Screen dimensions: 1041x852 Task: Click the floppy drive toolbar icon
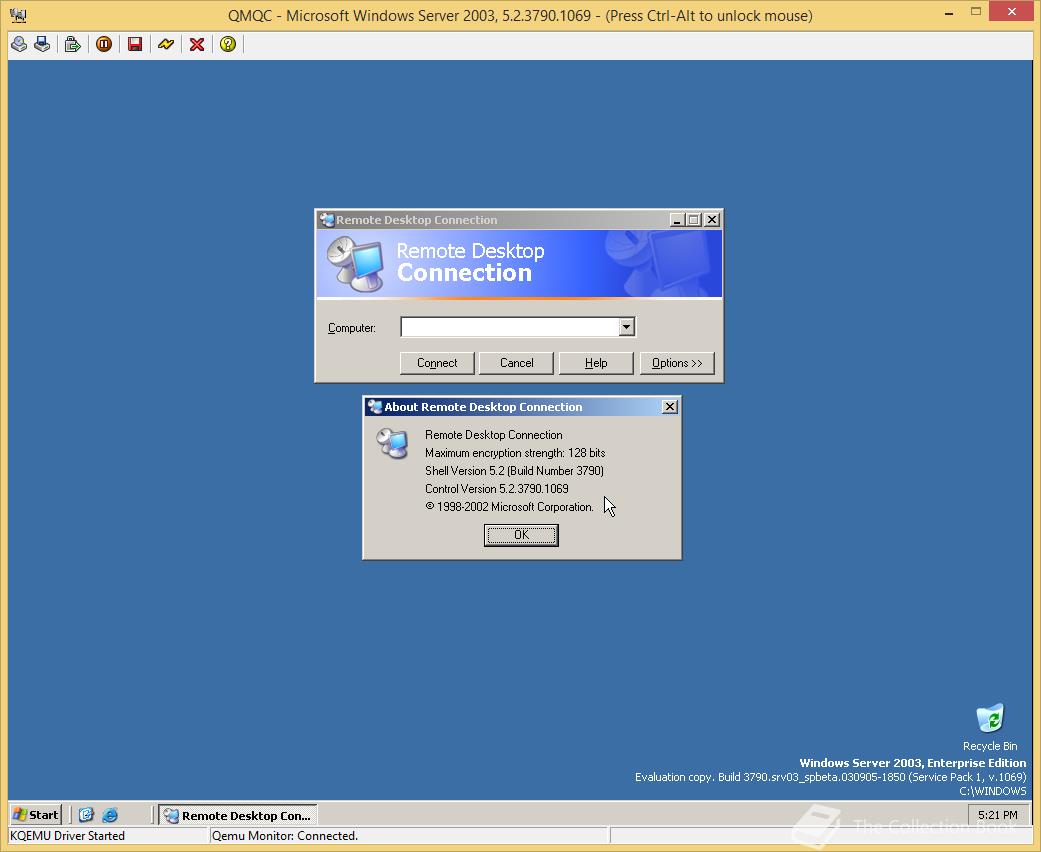42,44
